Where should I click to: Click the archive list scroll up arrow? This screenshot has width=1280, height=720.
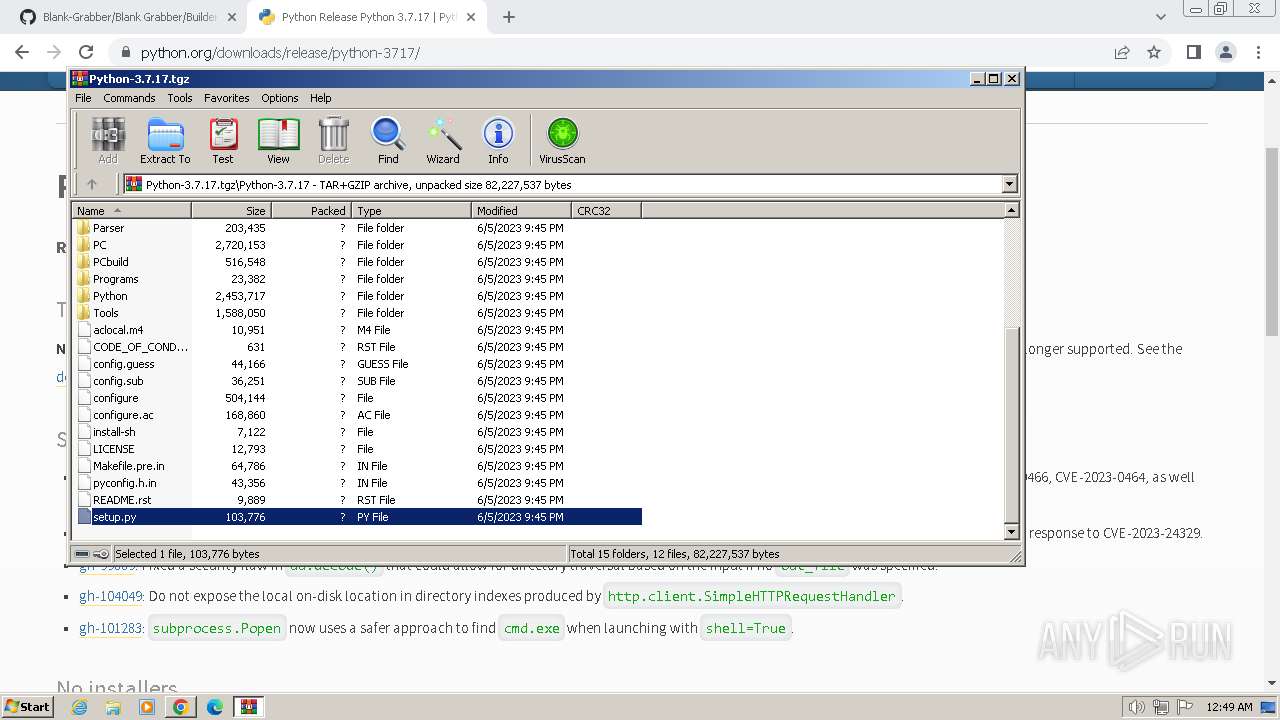(x=1011, y=210)
